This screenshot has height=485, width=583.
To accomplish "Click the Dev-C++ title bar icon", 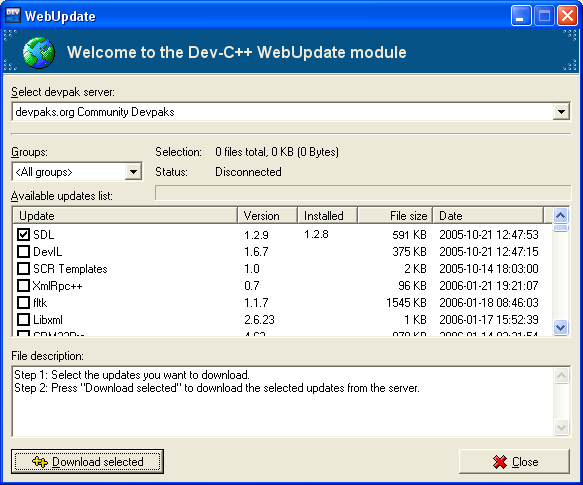I will pos(13,16).
